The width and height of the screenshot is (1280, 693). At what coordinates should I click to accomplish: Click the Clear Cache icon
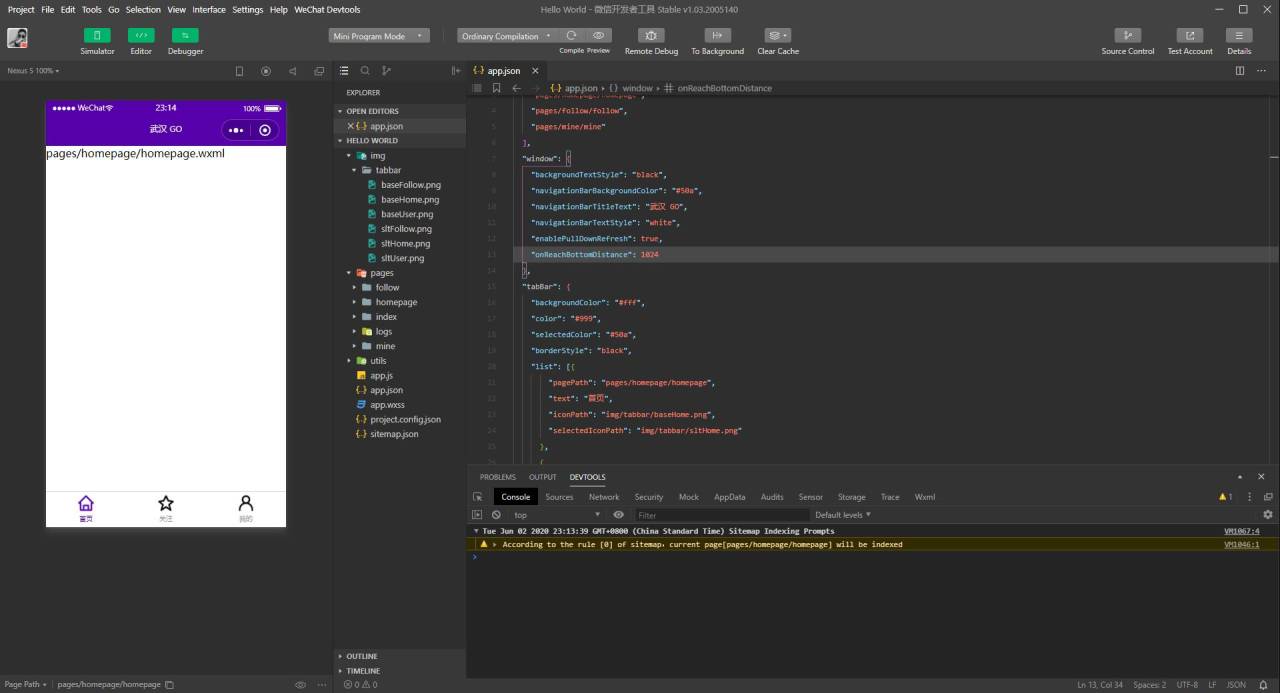point(777,36)
